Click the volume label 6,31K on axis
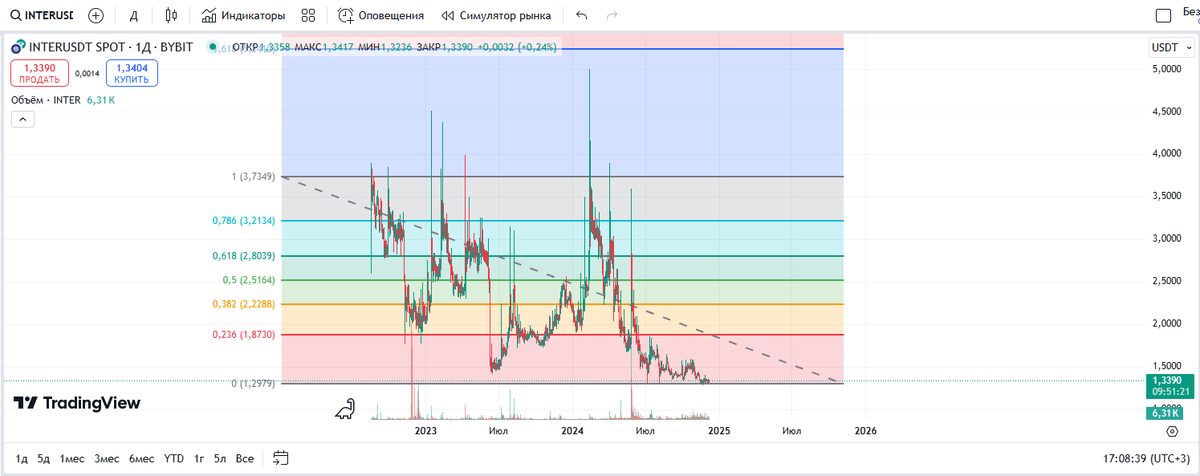 1166,412
